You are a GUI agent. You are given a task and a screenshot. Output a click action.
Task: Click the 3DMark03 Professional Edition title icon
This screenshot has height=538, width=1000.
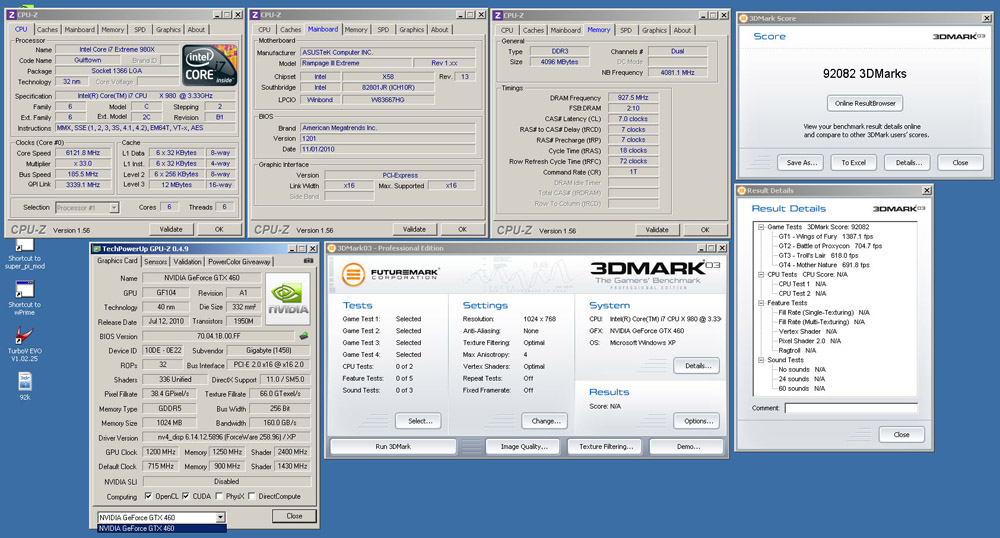332,248
